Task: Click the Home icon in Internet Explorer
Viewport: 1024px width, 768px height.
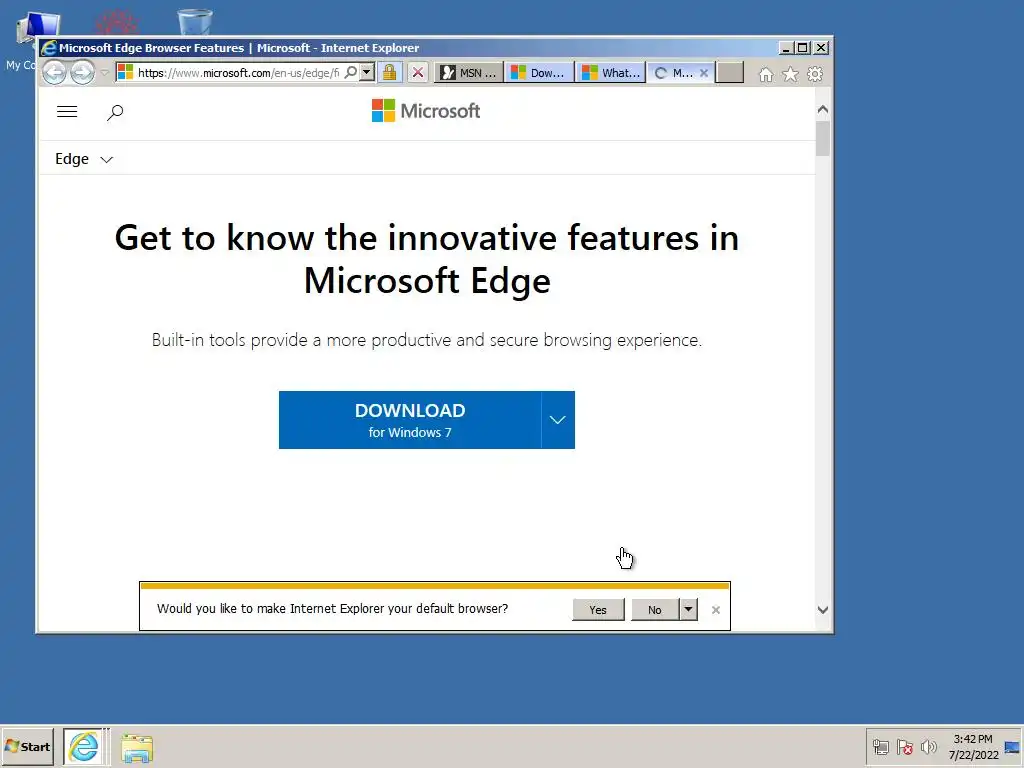Action: [766, 74]
